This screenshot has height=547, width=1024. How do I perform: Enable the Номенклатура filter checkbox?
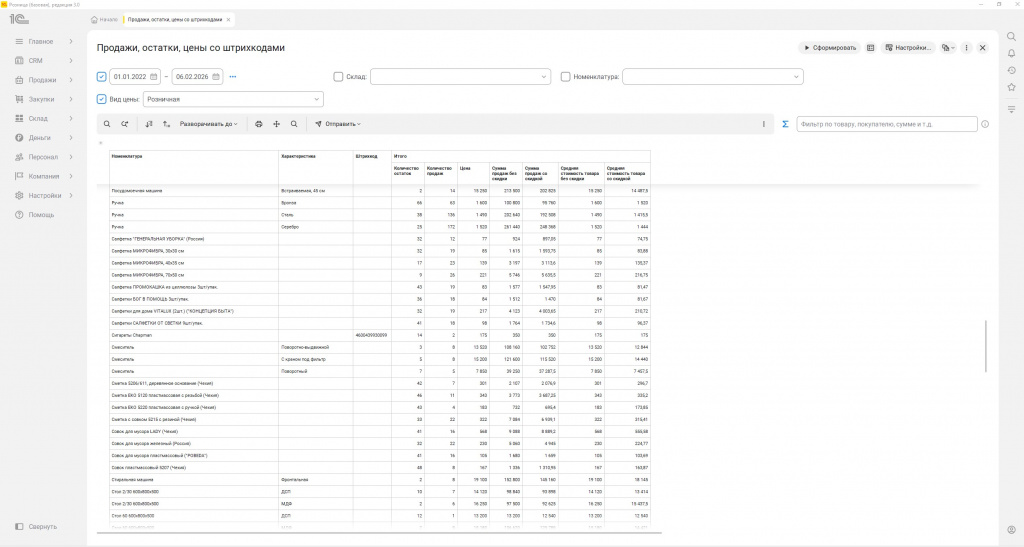click(566, 77)
